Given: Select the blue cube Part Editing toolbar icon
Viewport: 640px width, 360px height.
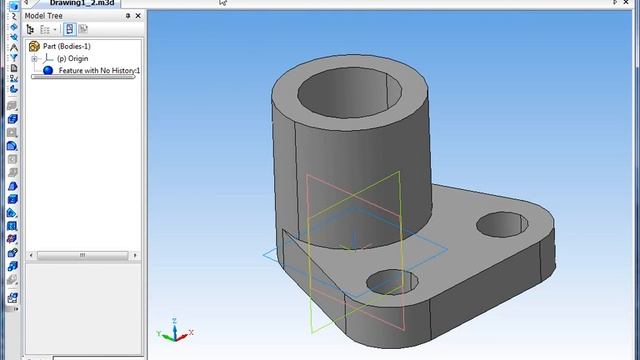Looking at the screenshot, I should (x=13, y=6).
